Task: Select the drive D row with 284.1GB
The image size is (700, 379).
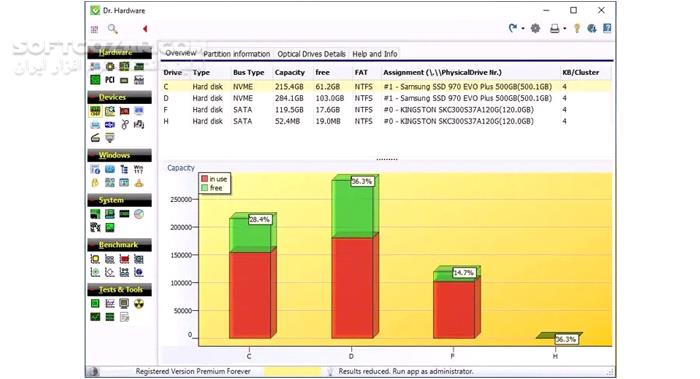Action: 386,98
